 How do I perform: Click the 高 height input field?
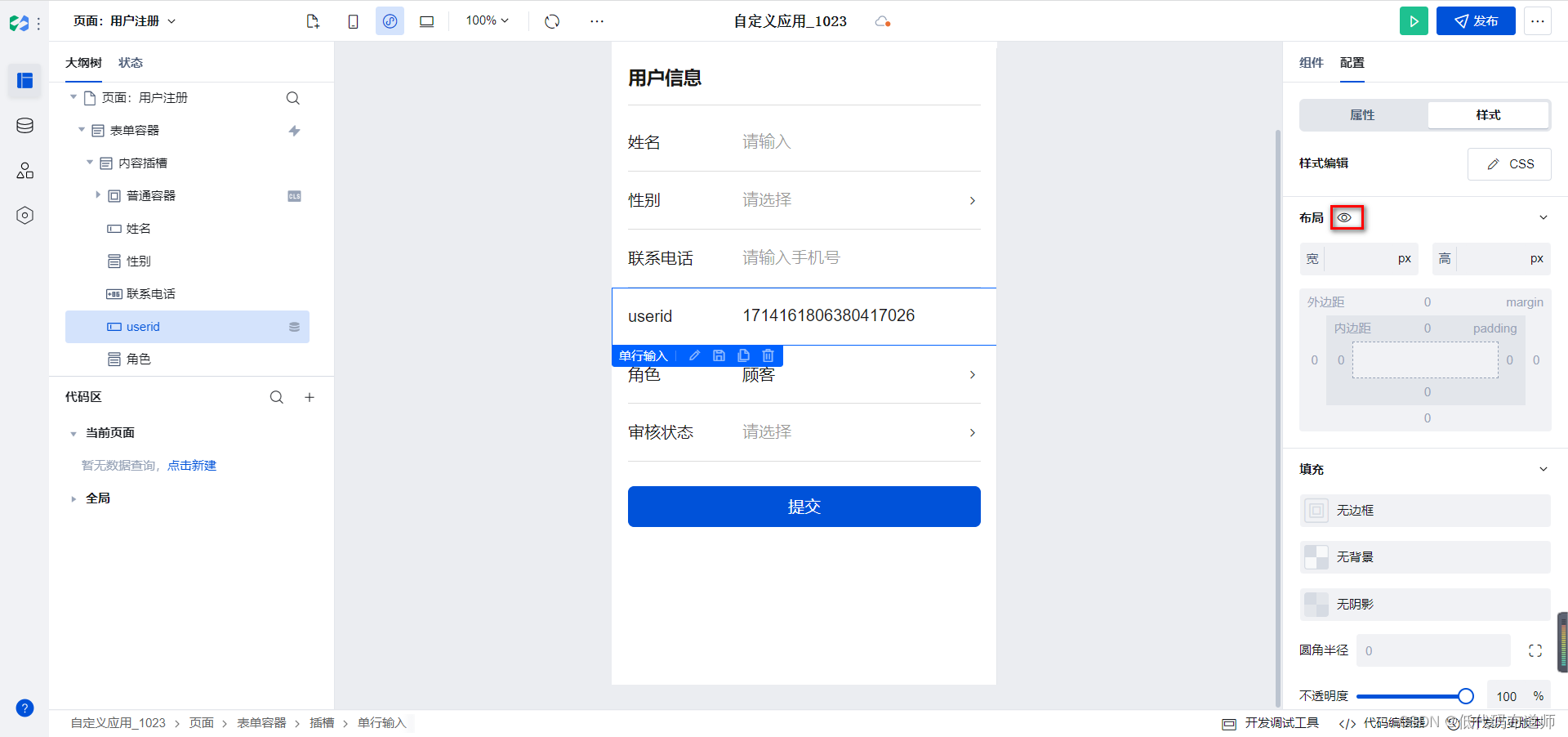click(x=1491, y=259)
